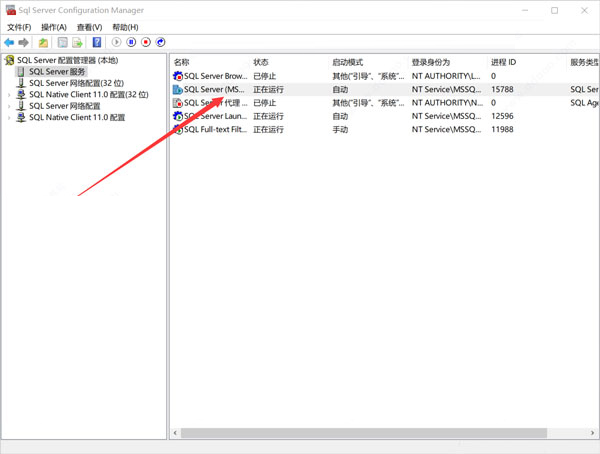
Task: Sort by the 登录身份为 column header
Action: pyautogui.click(x=431, y=62)
